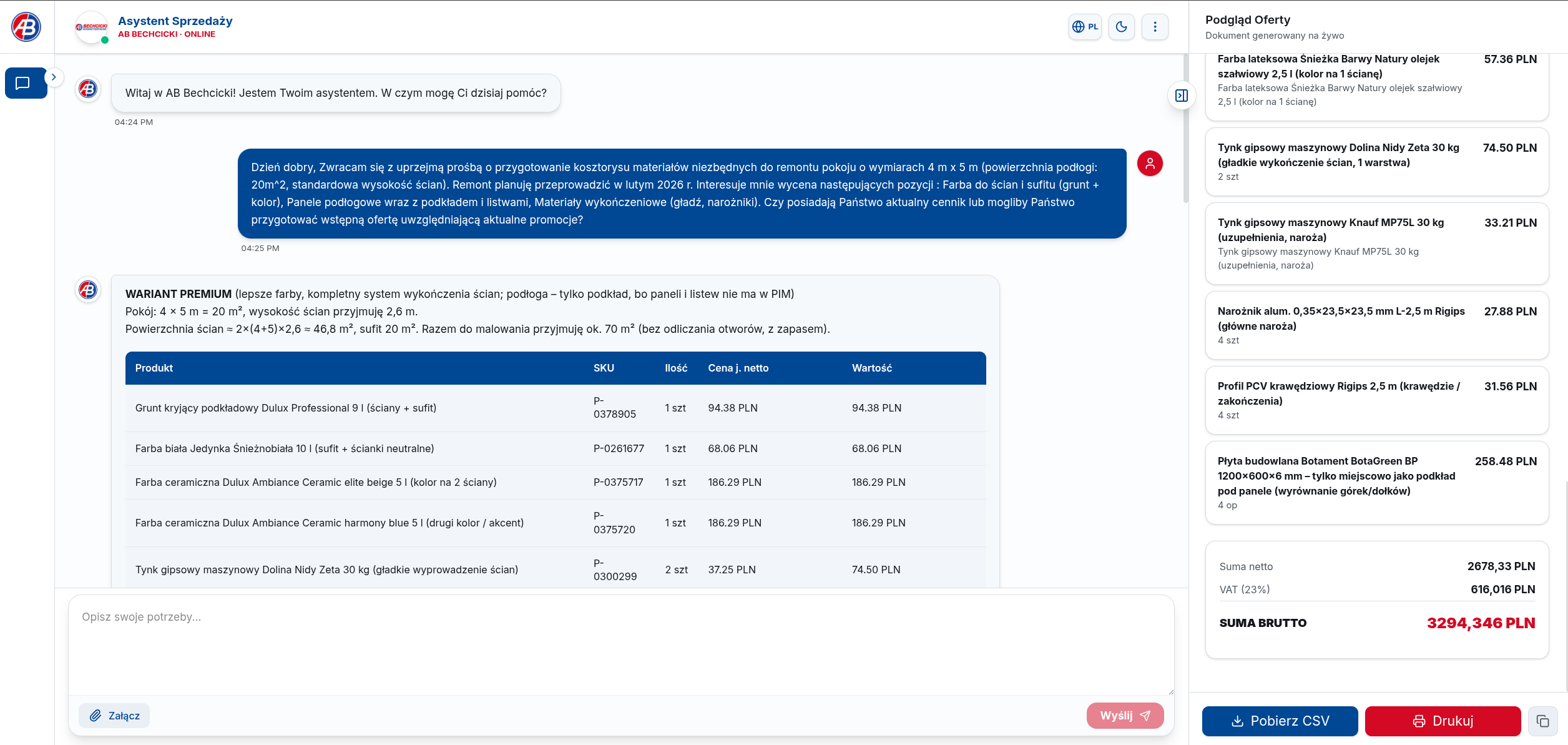
Task: Open the chat conversations sidebar icon
Action: [23, 83]
